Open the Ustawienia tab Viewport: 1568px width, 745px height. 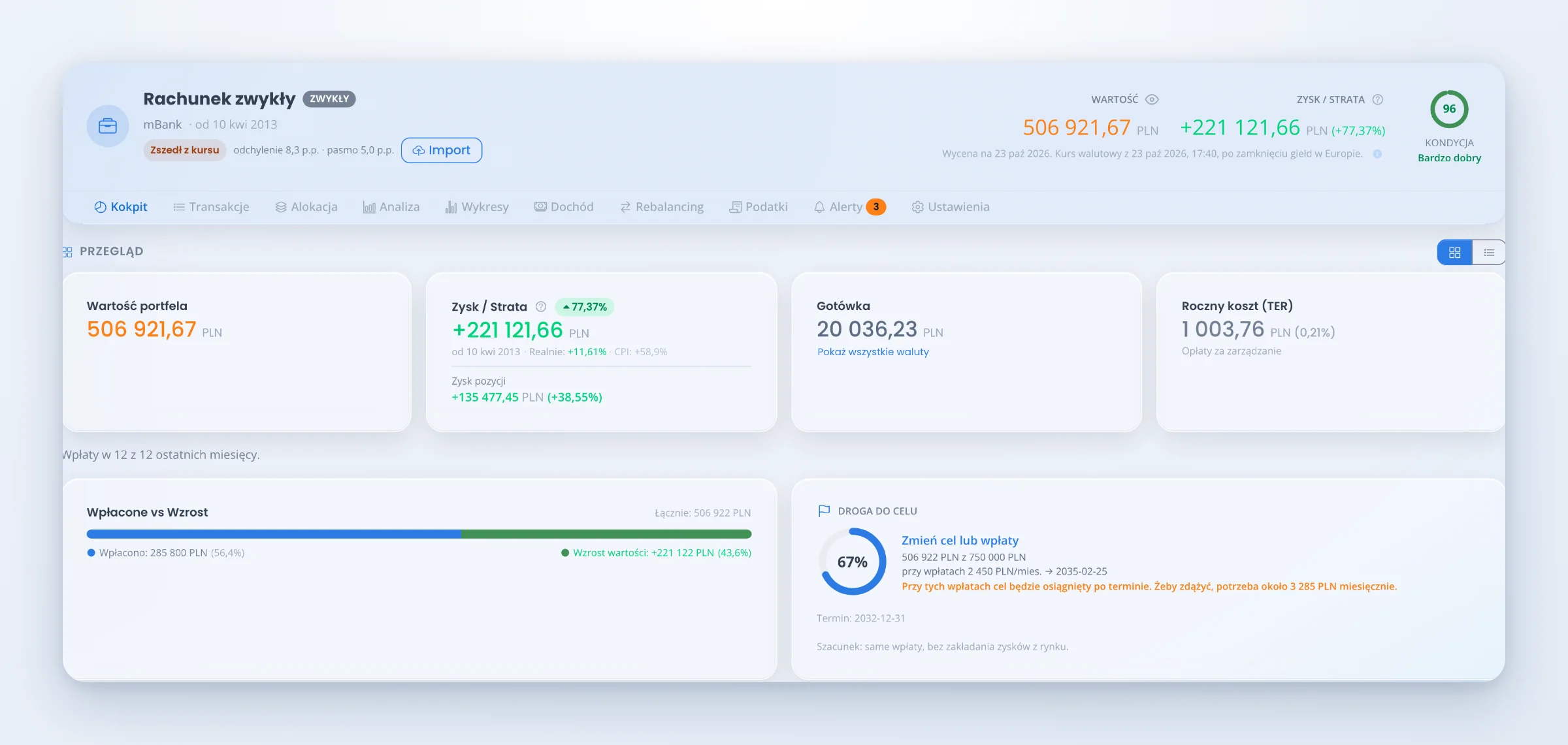(x=951, y=207)
